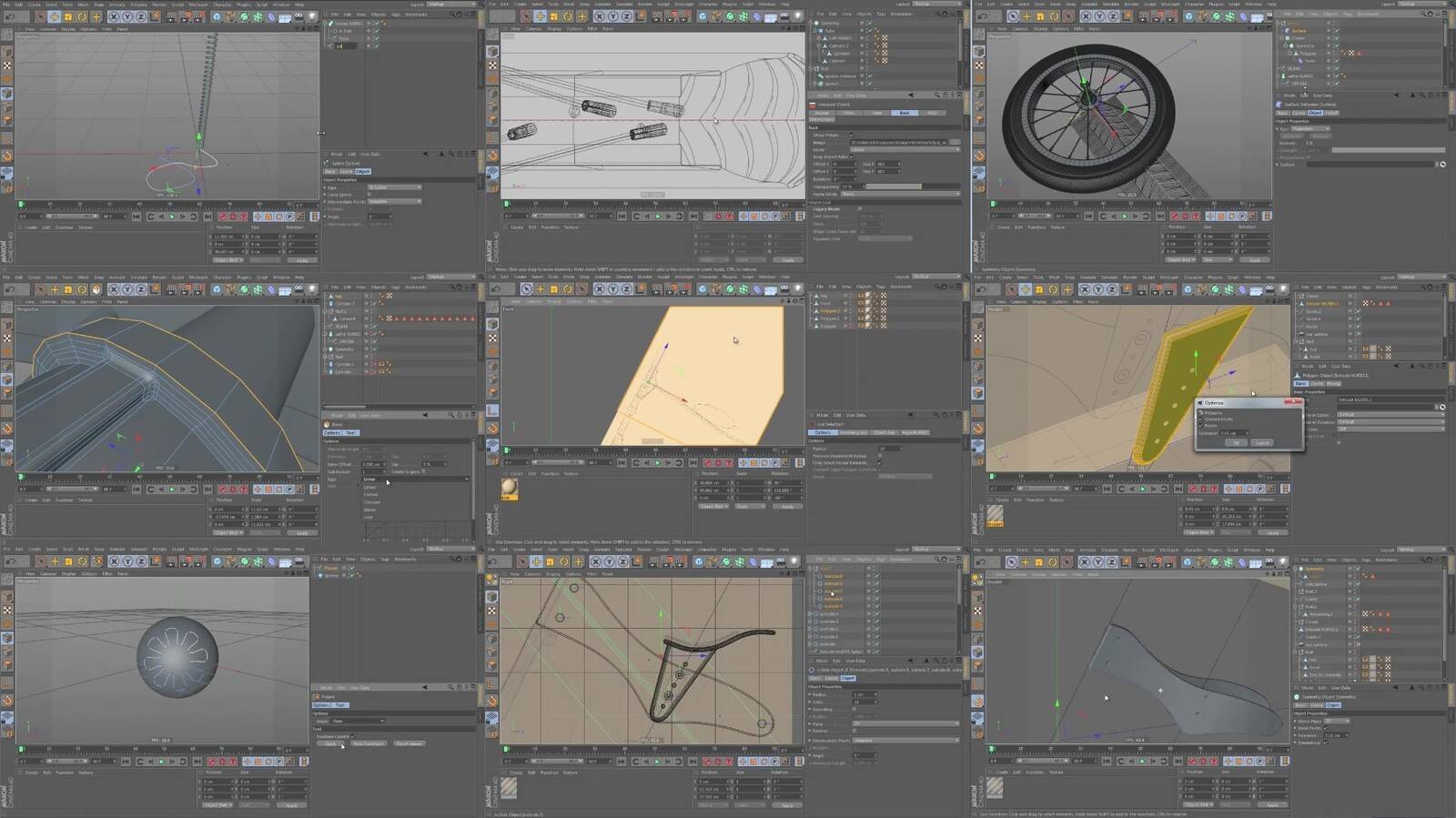Open Intermediate Points dropdown in seat spline window

[x=906, y=741]
